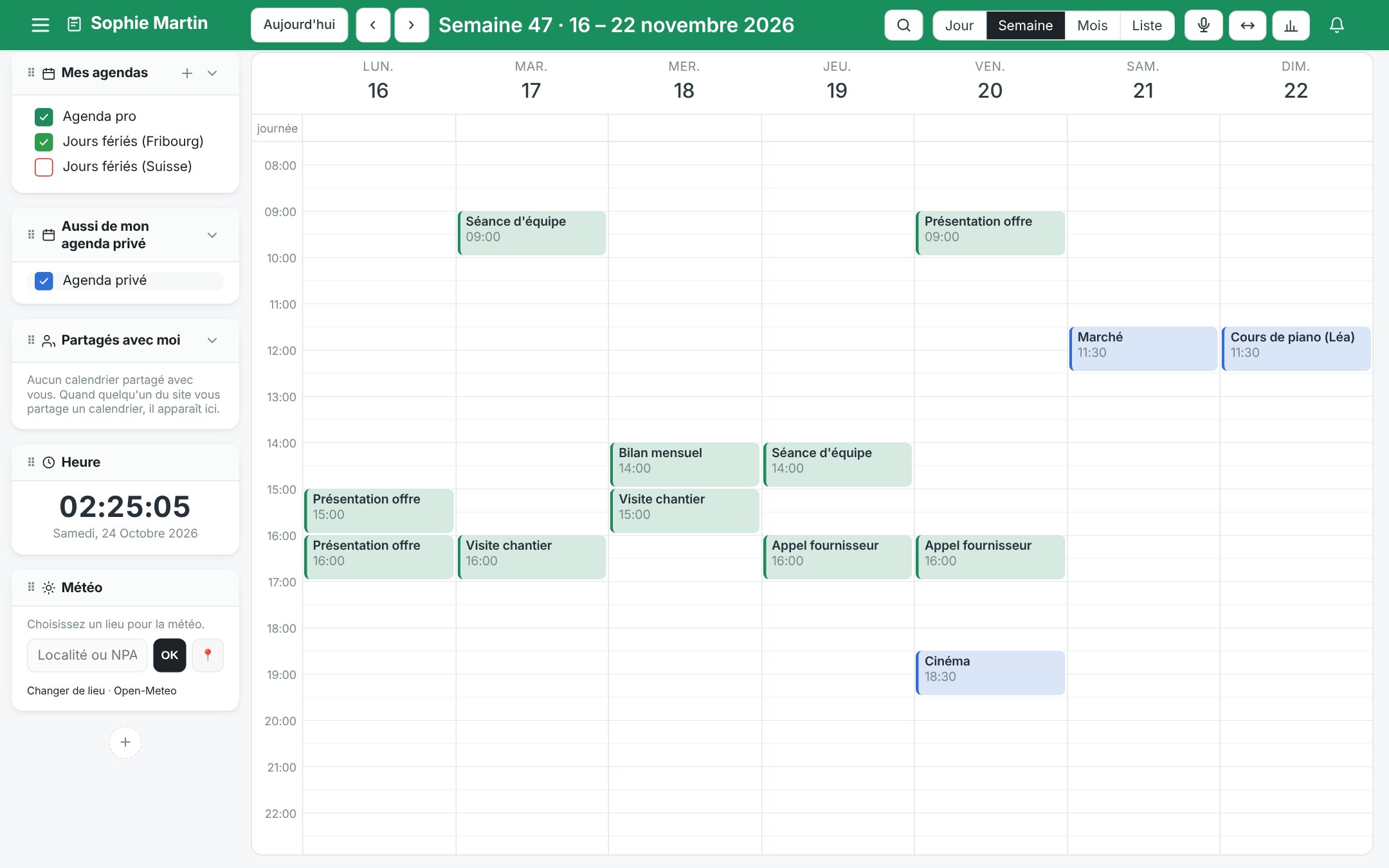Click the notebook icon beside Sophie Martin

75,24
